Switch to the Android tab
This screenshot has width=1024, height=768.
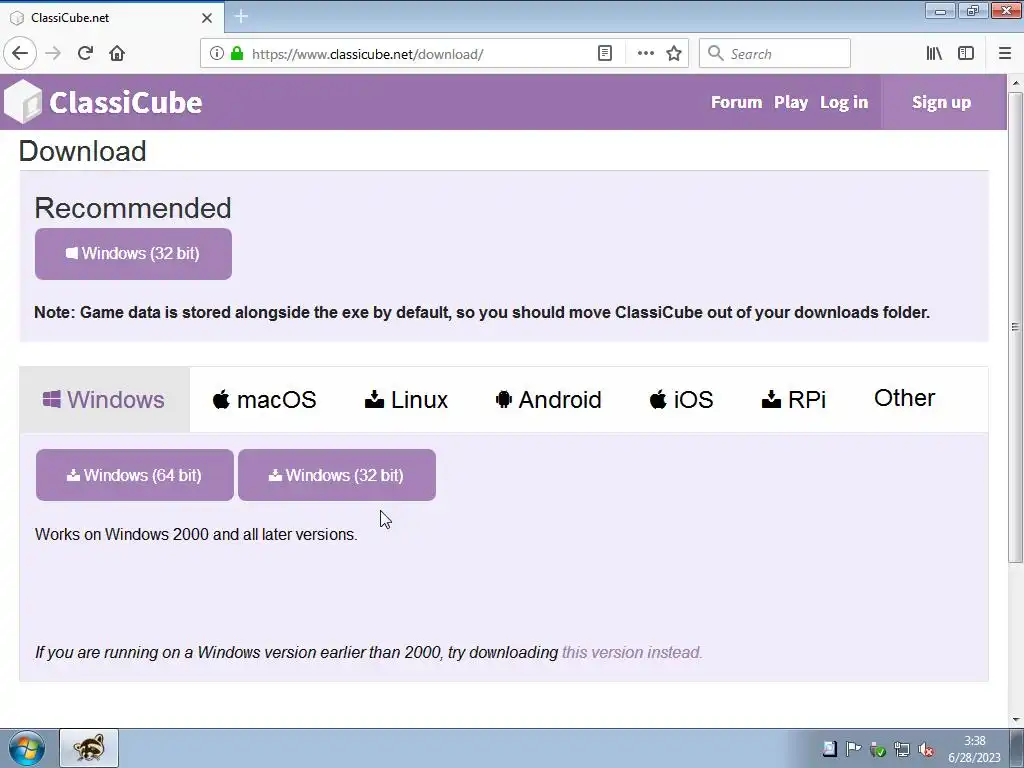click(549, 399)
